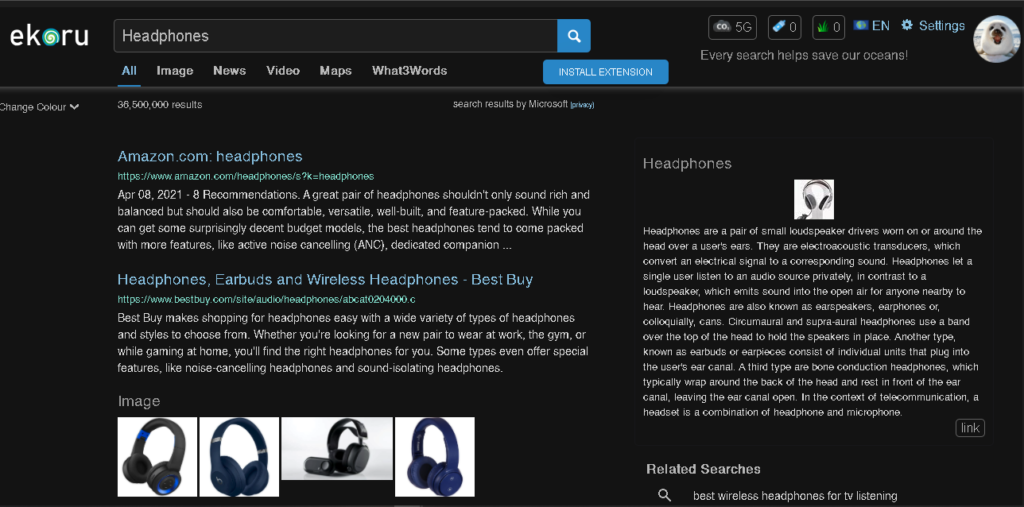Click the amazon.com headphones URL
This screenshot has width=1024, height=507.
coord(246,176)
